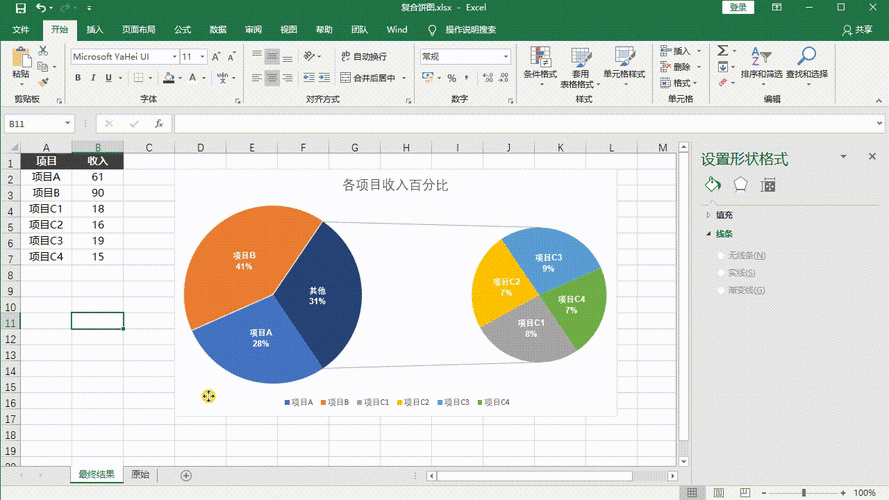
Task: Click the Fill & Line paint bucket icon
Action: (713, 184)
